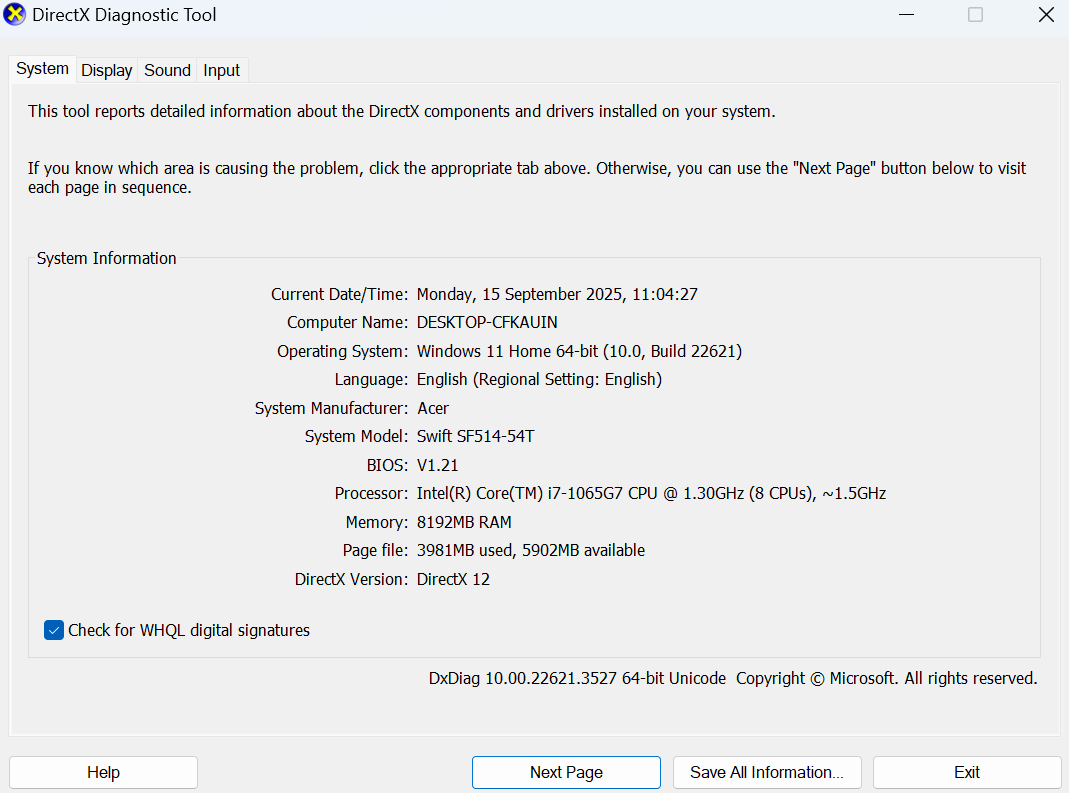Click the DxDiag version copyright text
This screenshot has height=793, width=1069.
(733, 678)
